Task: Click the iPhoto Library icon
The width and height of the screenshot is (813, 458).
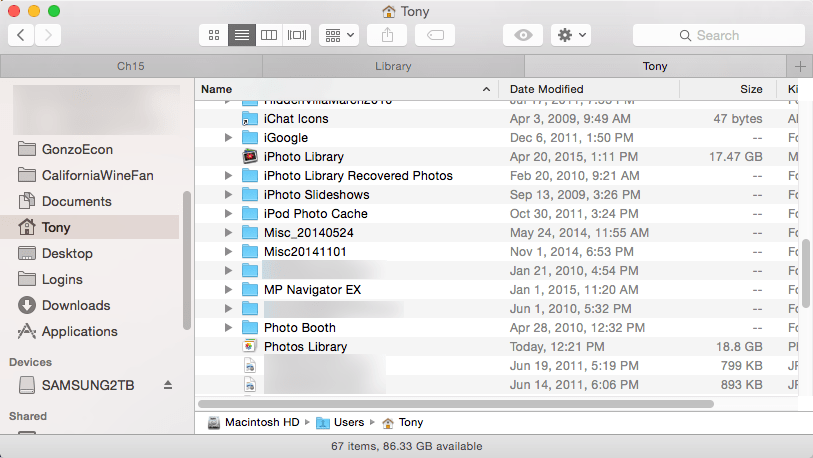Action: pyautogui.click(x=250, y=156)
